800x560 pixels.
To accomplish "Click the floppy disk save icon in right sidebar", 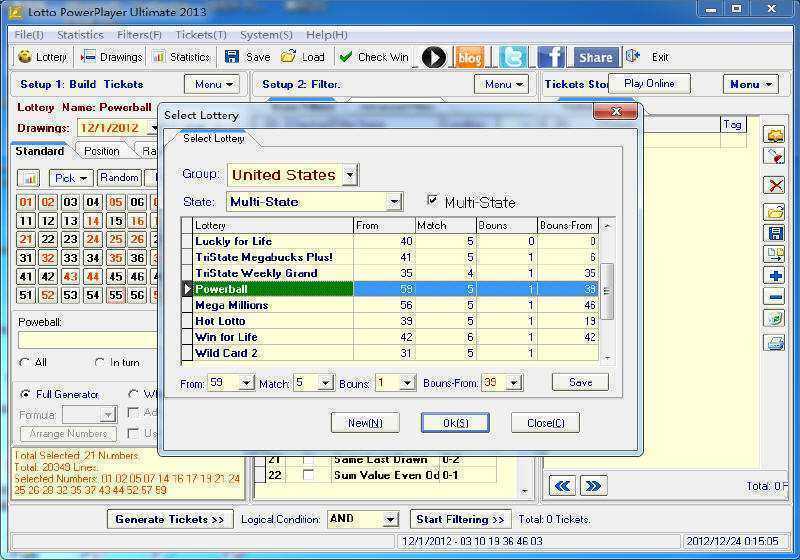I will coord(776,234).
